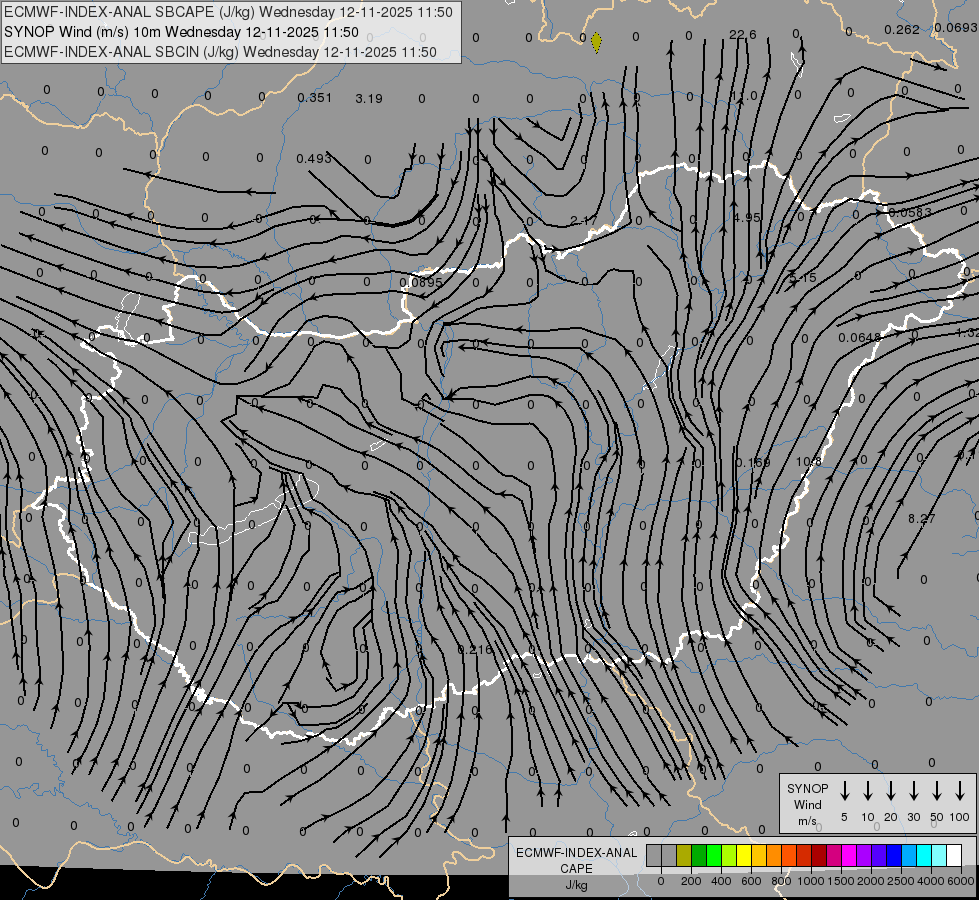Pick the yellow-green CAPE legend swatch
979x900 pixels.
729,855
